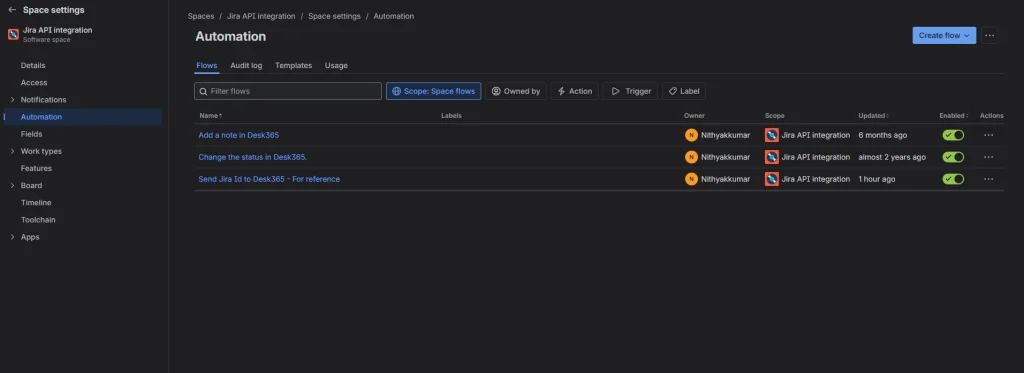Sort flows by the Updated column
This screenshot has width=1024, height=373.
(873, 116)
